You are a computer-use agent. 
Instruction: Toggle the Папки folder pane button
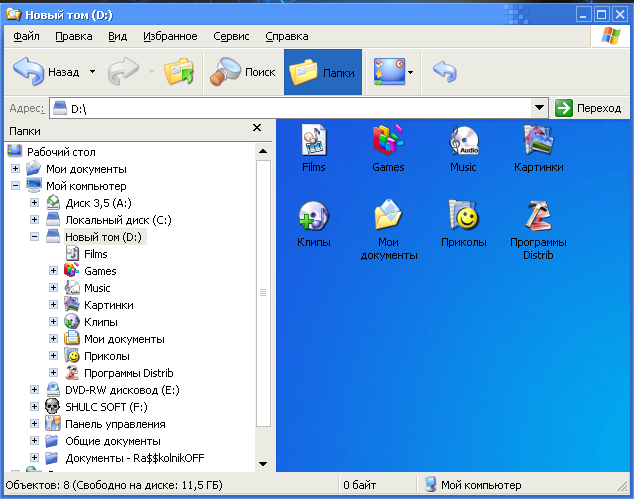[x=323, y=72]
